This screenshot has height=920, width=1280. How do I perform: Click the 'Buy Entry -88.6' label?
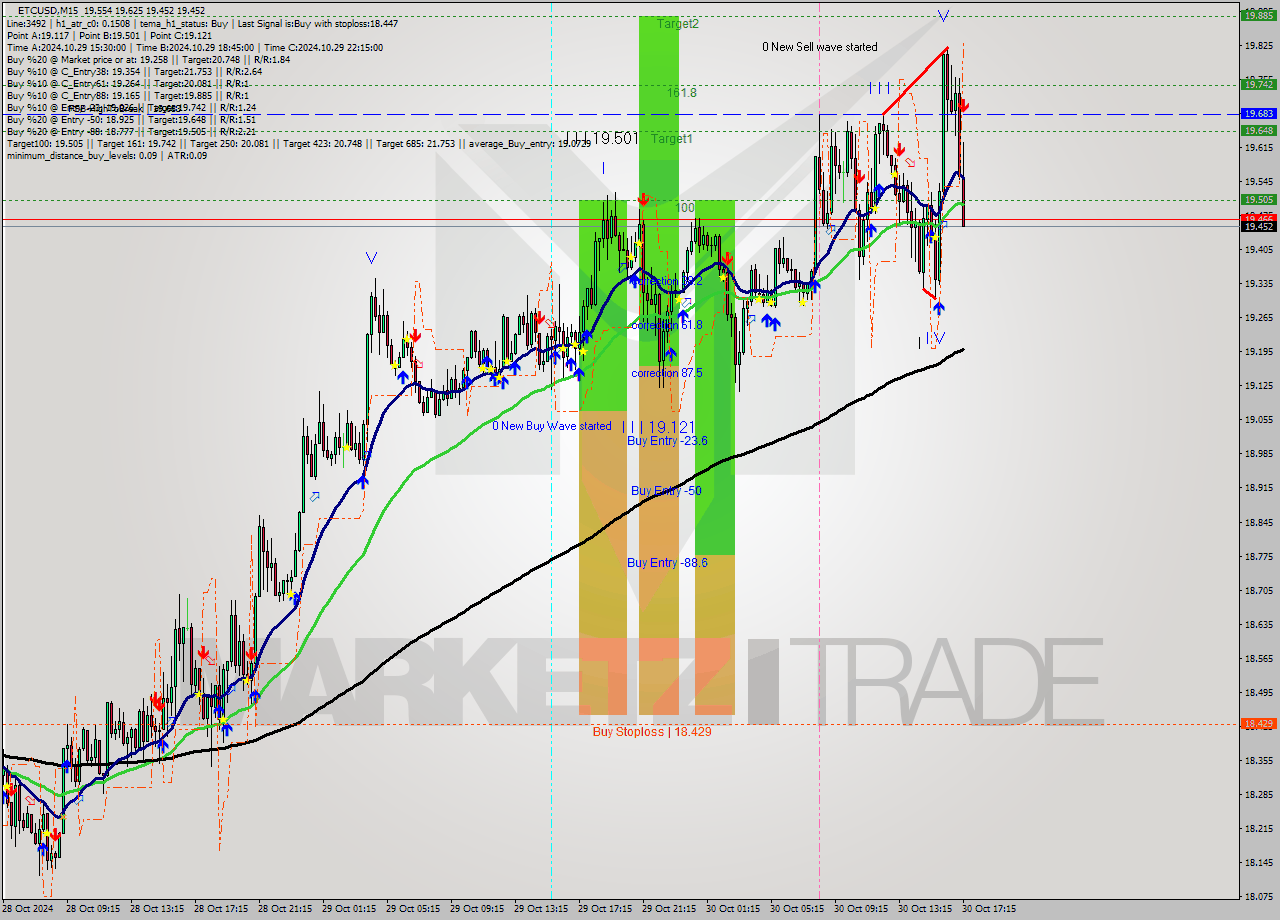667,563
